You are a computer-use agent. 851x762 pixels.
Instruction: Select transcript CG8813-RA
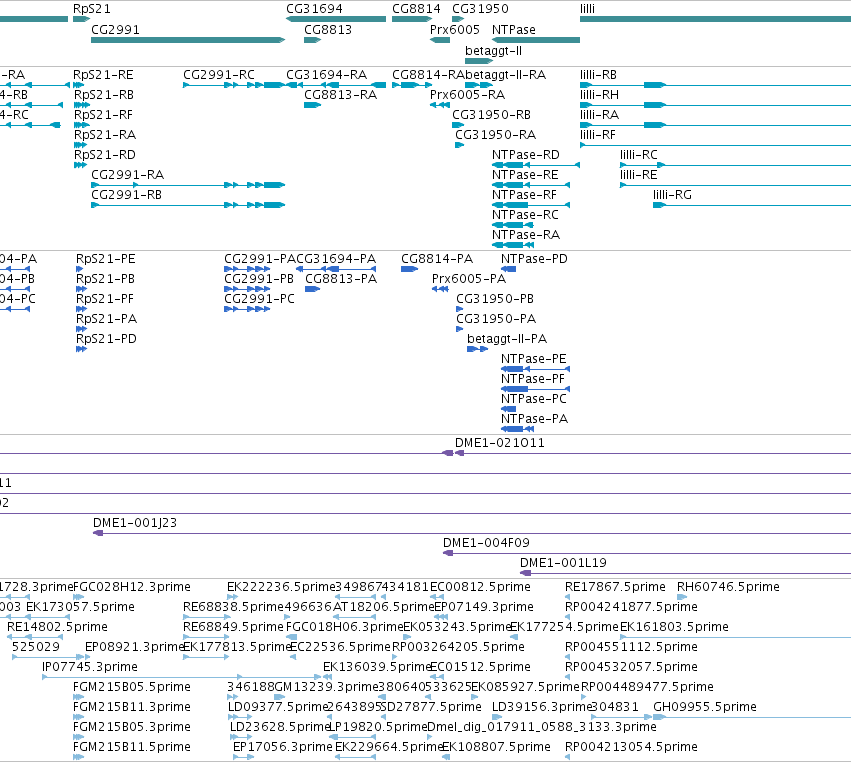point(340,95)
